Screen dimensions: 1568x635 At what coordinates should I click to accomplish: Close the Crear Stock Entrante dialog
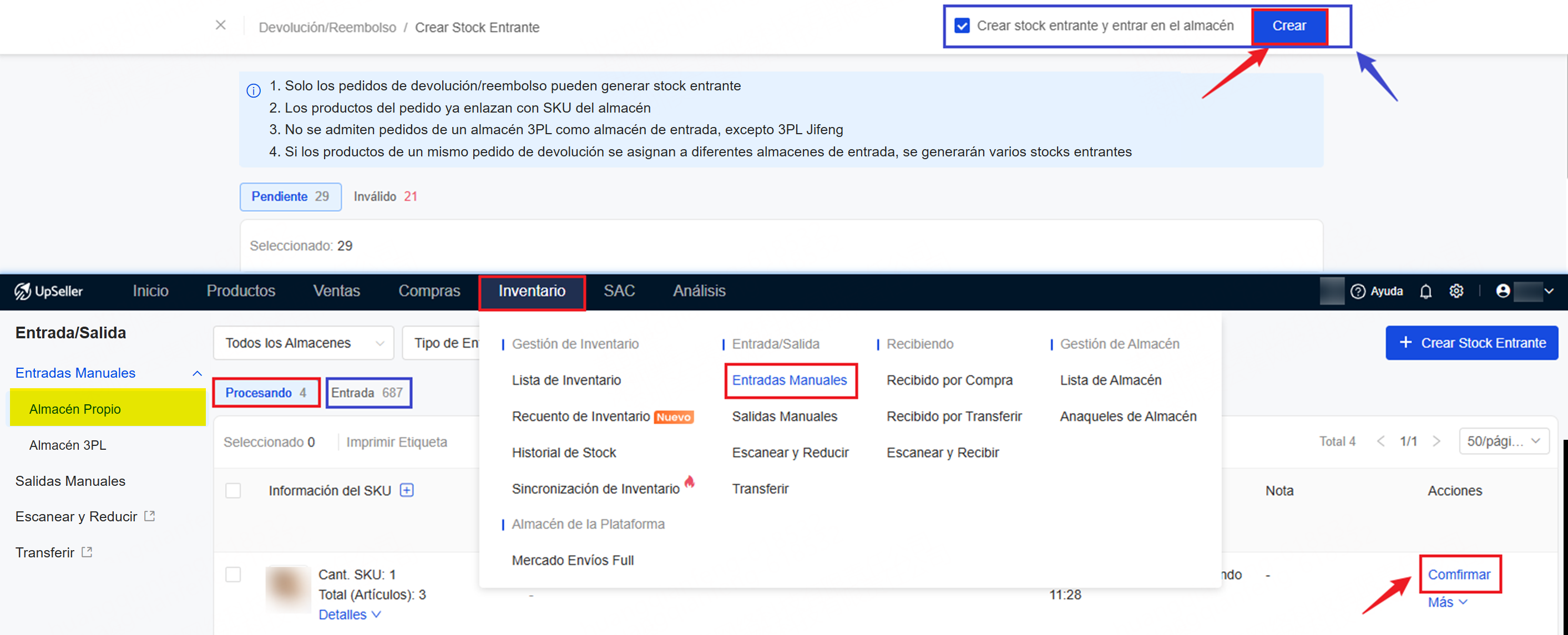[221, 25]
